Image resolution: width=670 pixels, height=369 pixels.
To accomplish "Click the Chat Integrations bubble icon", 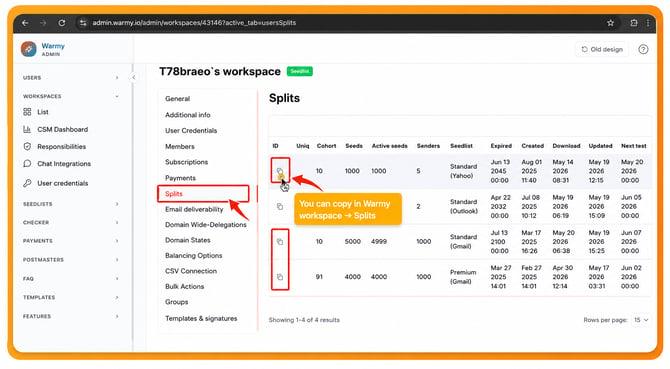I will click(x=27, y=164).
